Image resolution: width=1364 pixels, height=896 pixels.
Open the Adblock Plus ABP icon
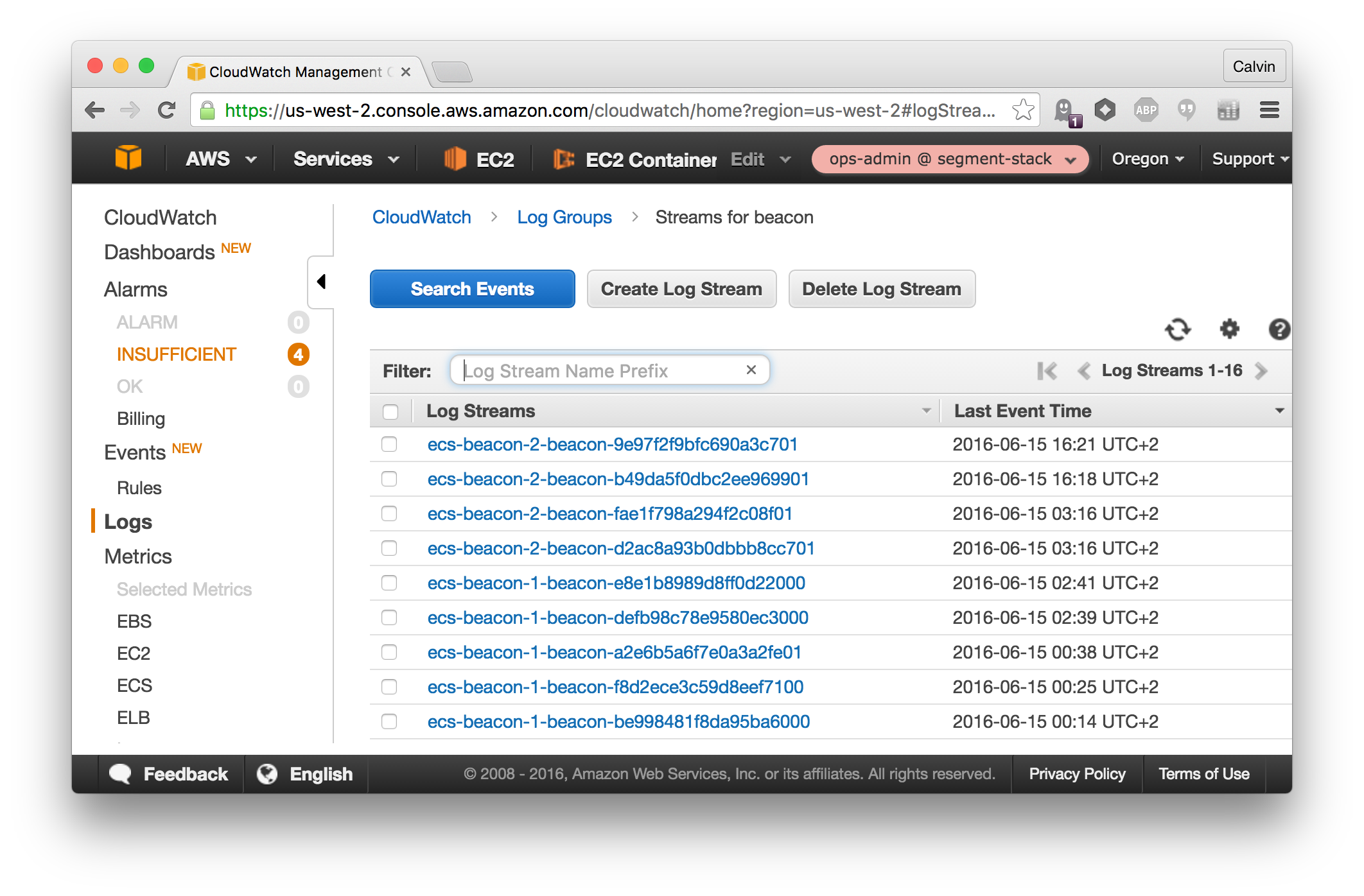point(1146,110)
